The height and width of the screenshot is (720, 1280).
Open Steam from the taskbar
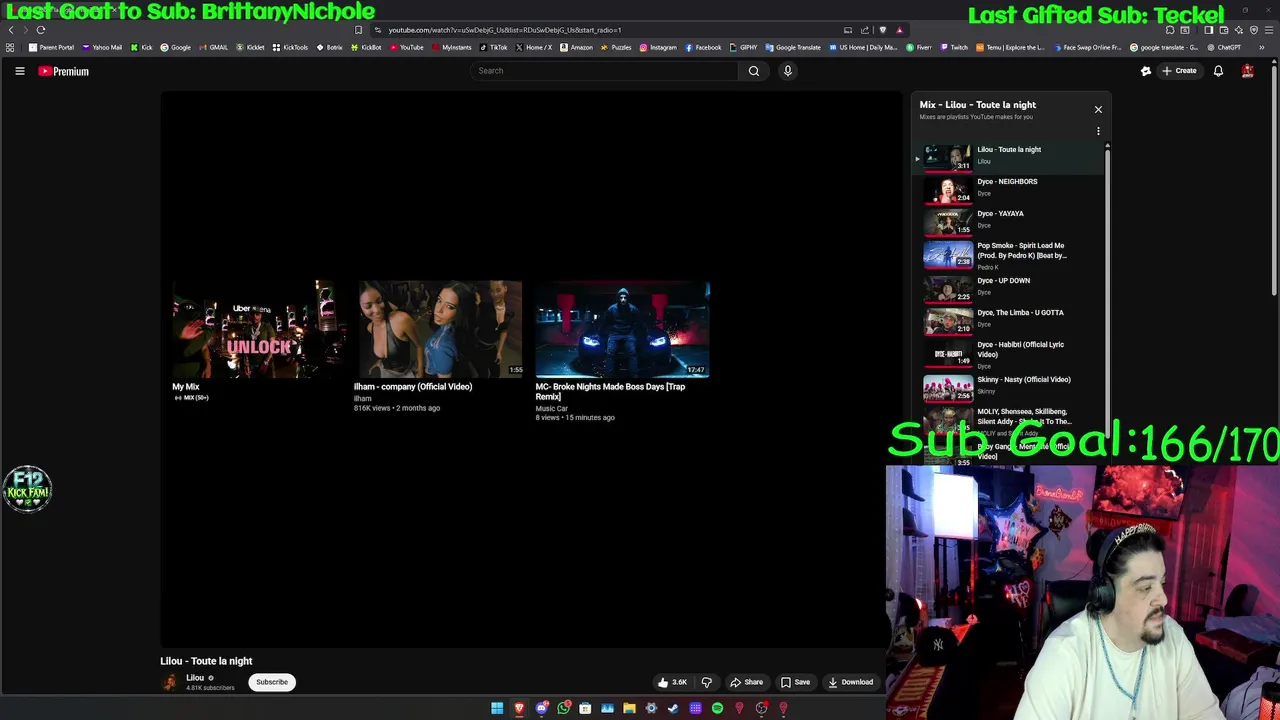(673, 709)
